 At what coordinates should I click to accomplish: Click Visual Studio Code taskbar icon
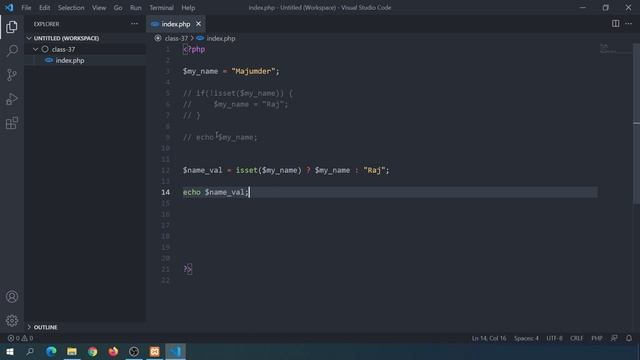click(176, 351)
